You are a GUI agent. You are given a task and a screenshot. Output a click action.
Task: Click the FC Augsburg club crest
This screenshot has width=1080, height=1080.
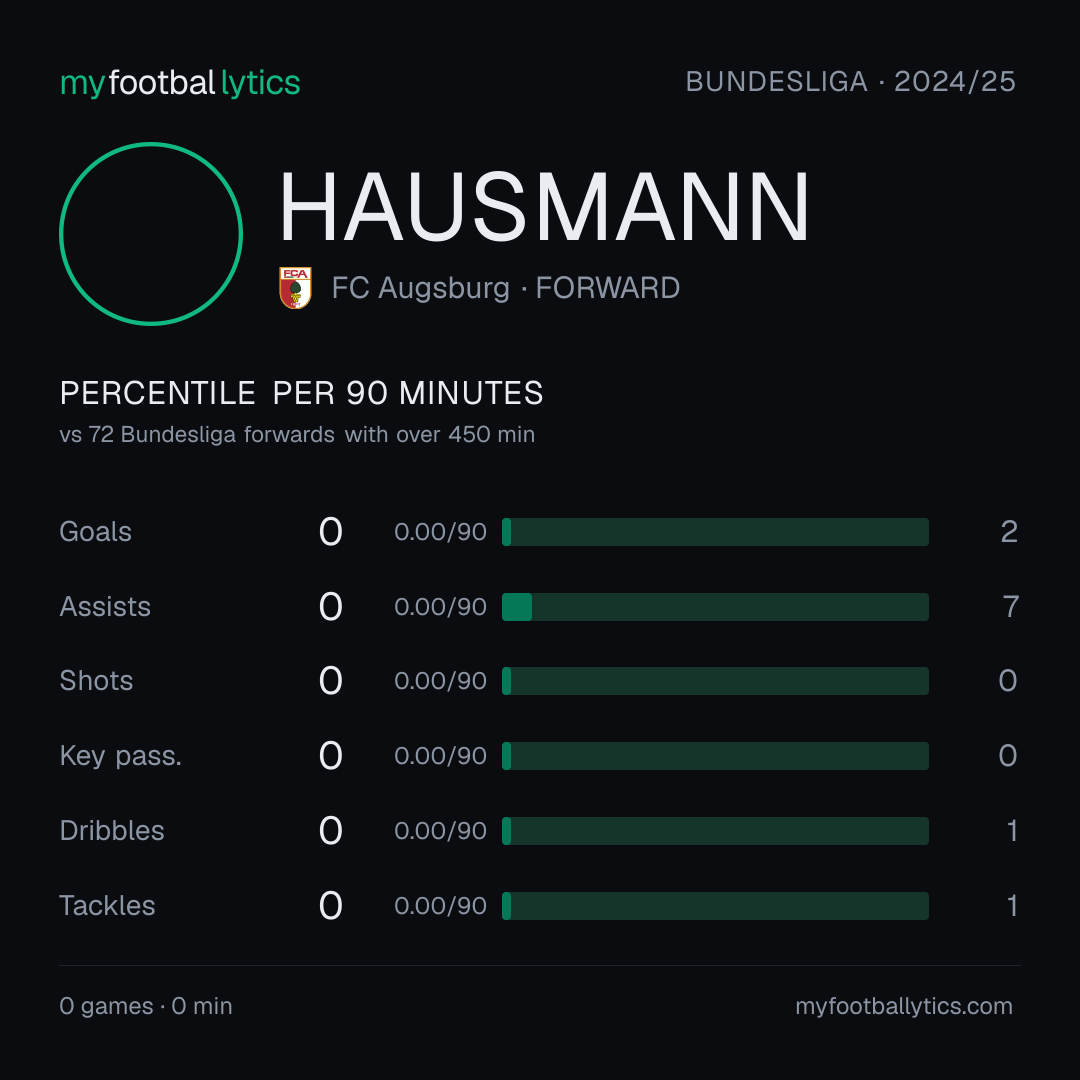295,288
